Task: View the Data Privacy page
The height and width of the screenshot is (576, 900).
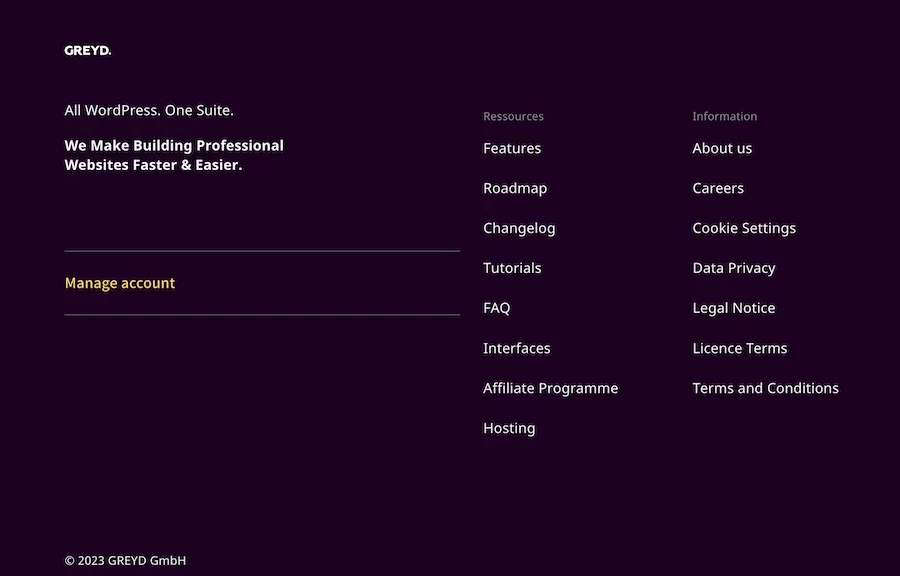Action: click(x=734, y=268)
